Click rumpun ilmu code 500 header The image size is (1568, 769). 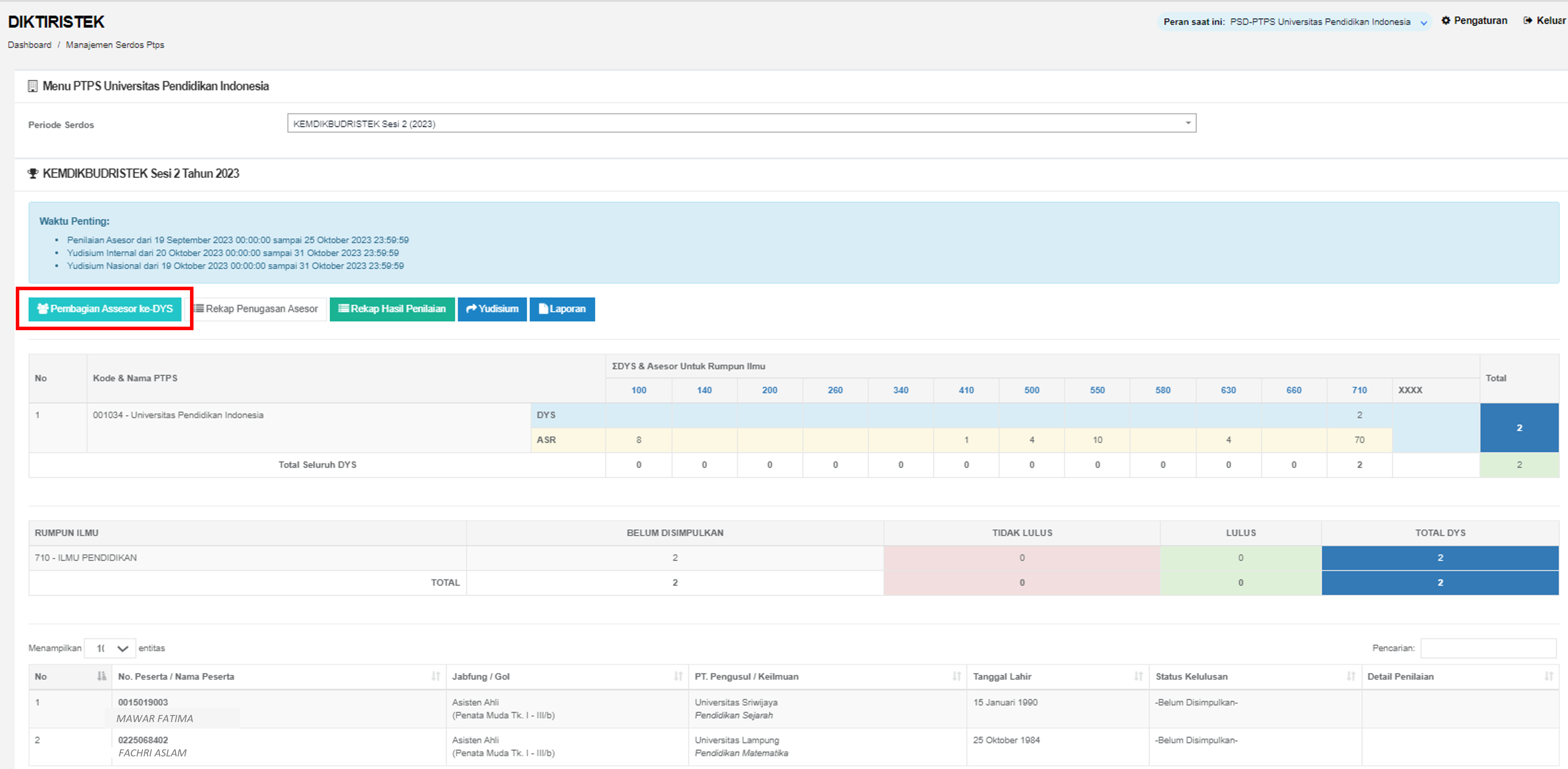pyautogui.click(x=1032, y=390)
